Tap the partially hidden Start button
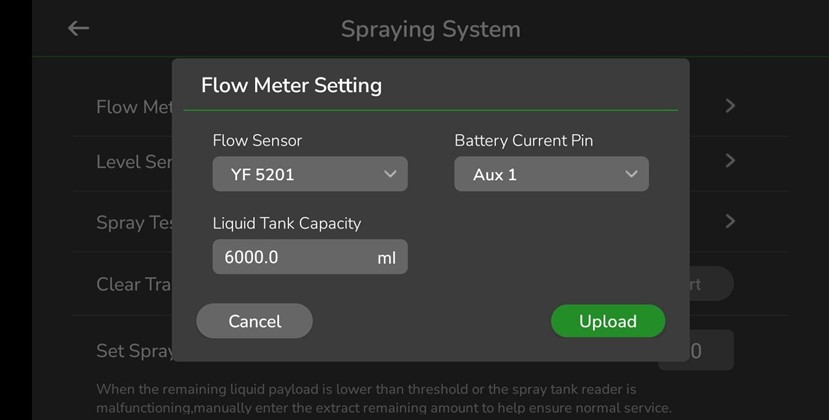 click(712, 285)
